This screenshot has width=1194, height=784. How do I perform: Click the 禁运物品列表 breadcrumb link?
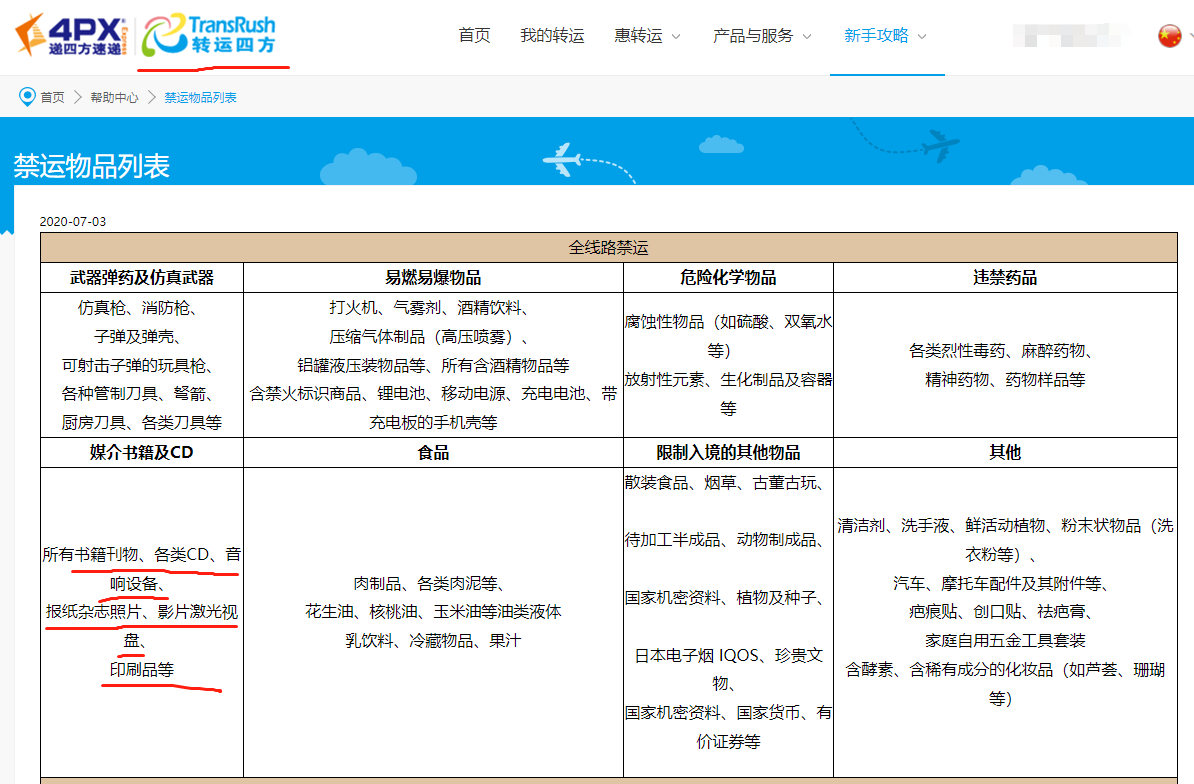(x=200, y=97)
